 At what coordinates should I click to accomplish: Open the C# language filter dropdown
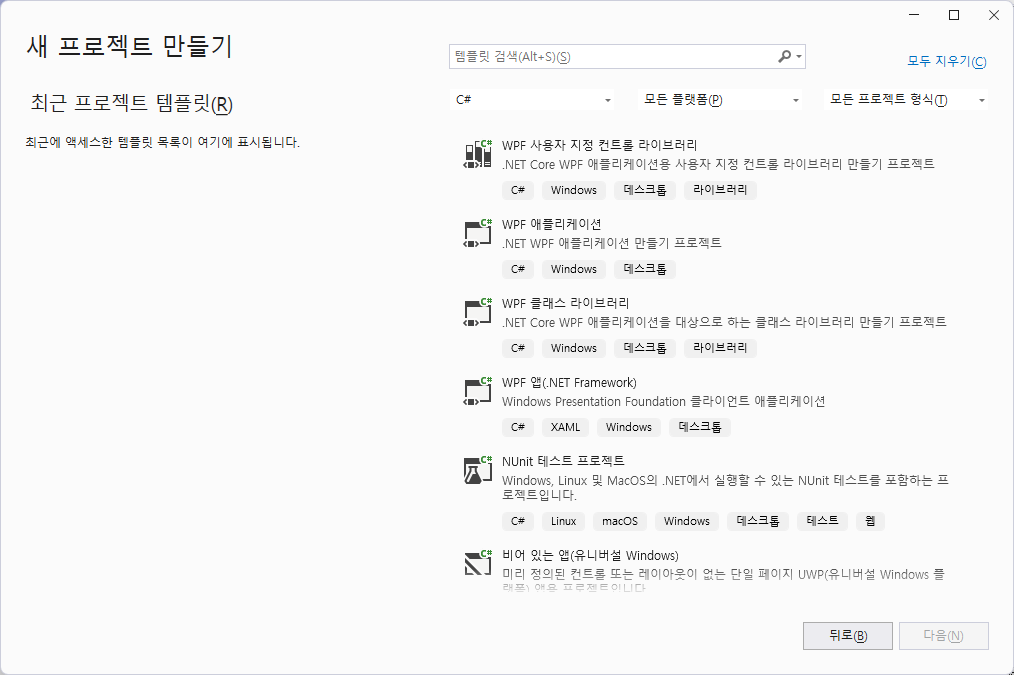532,100
